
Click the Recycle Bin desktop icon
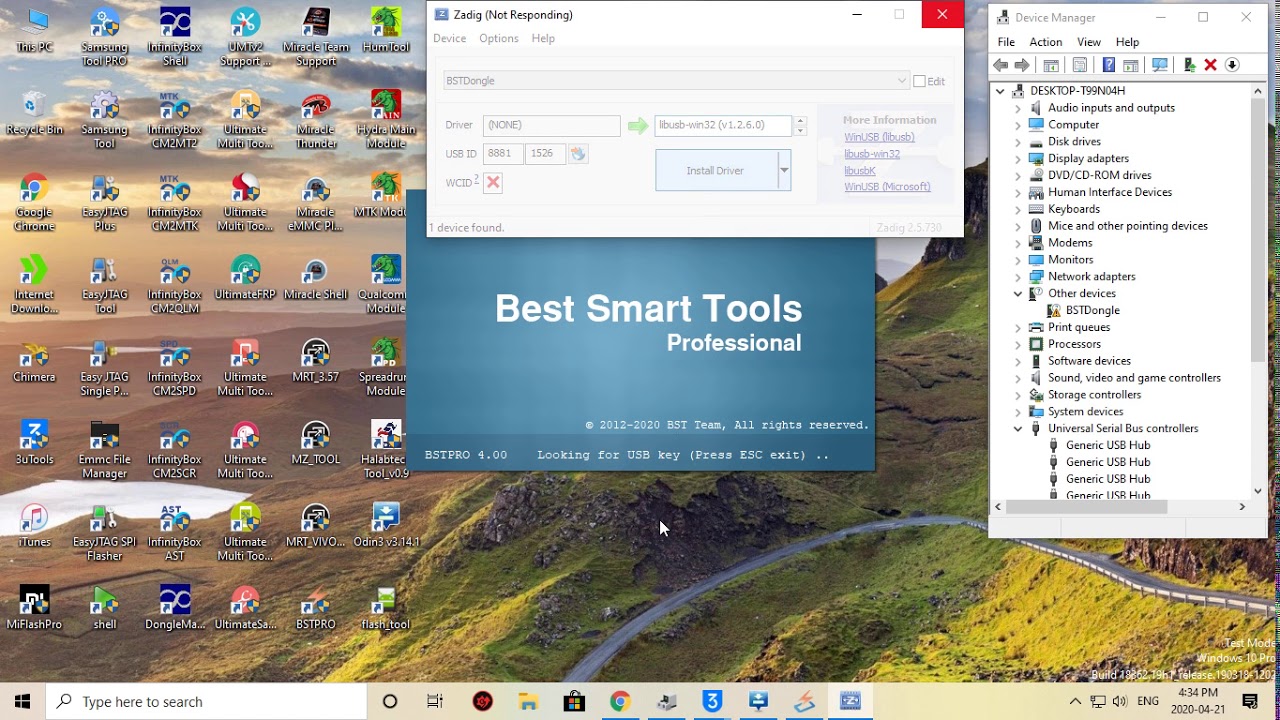34,113
